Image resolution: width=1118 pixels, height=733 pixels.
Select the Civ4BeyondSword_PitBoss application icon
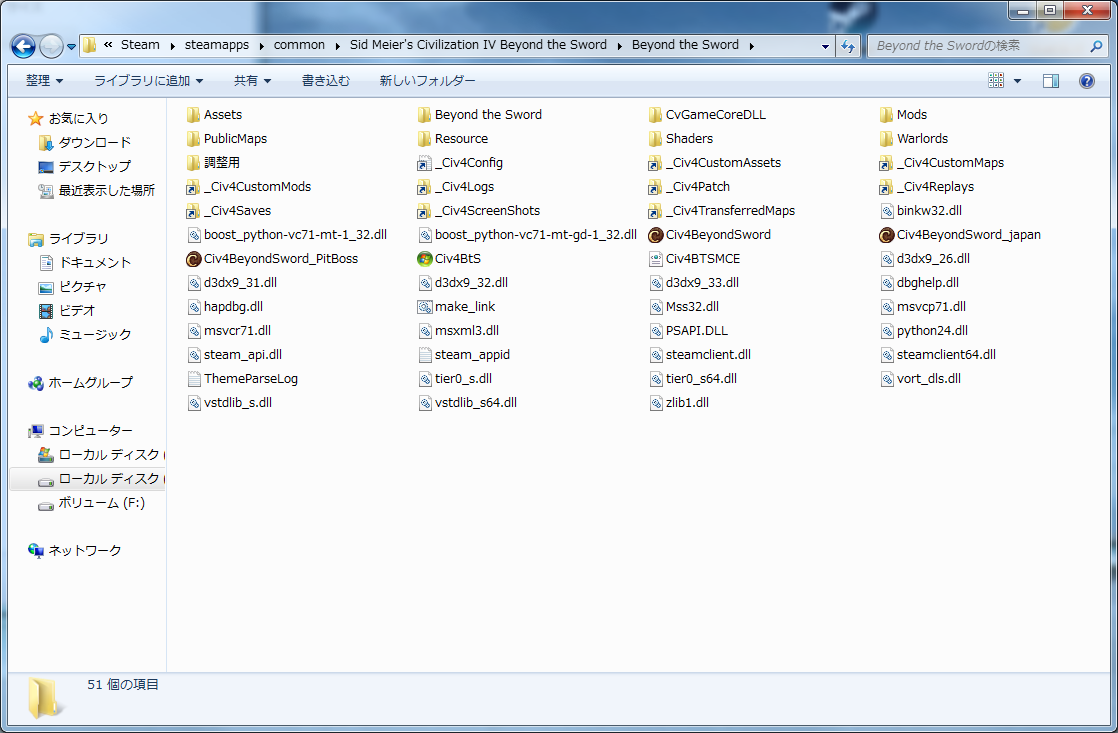tap(193, 259)
